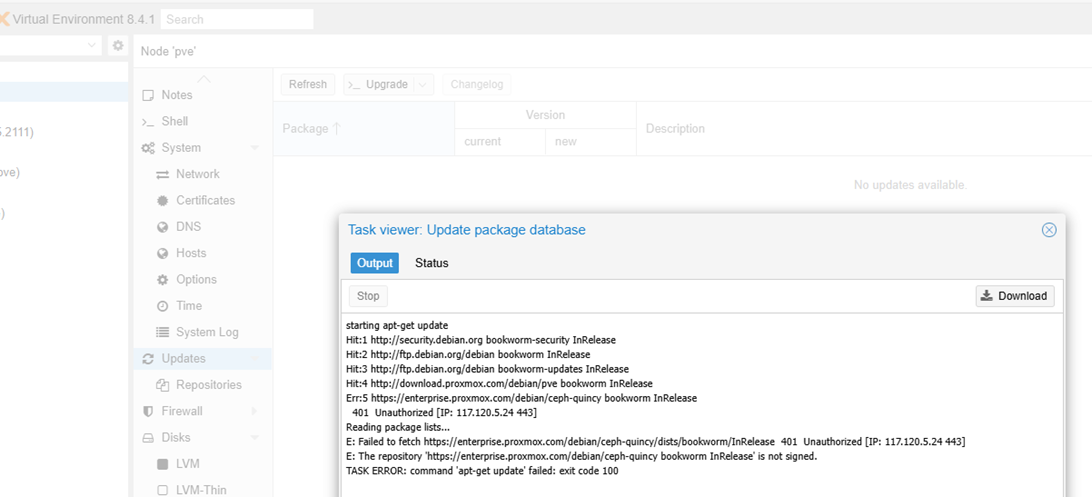Image resolution: width=1092 pixels, height=497 pixels.
Task: Click the Stop button in Task viewer
Action: pyautogui.click(x=368, y=296)
